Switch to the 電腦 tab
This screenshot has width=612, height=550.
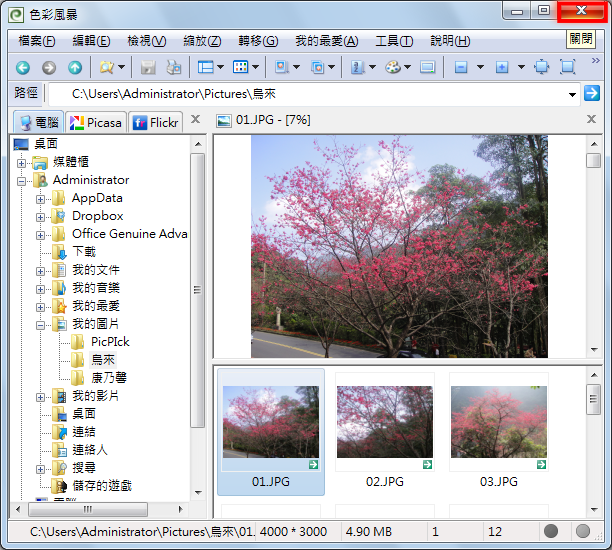39,122
